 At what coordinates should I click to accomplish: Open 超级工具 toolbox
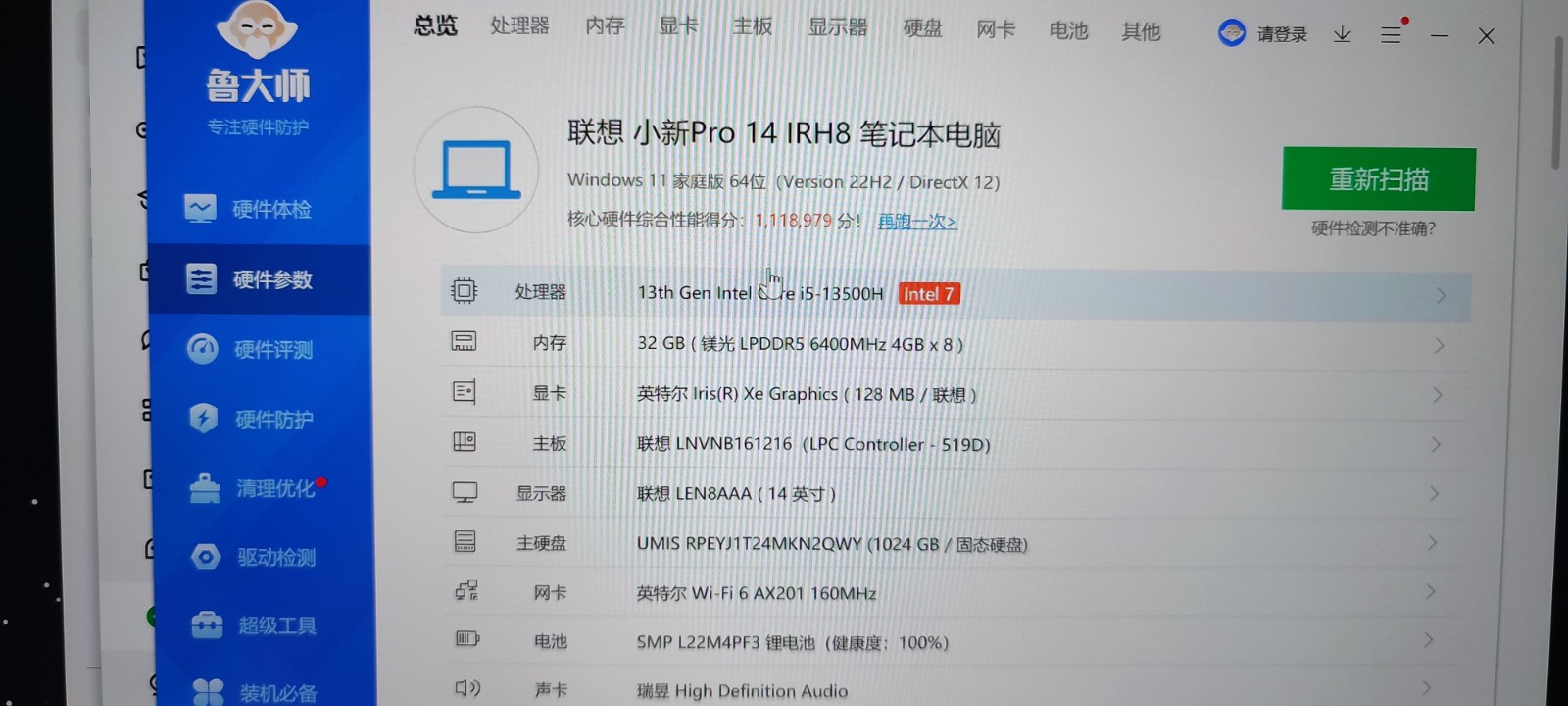pos(254,626)
